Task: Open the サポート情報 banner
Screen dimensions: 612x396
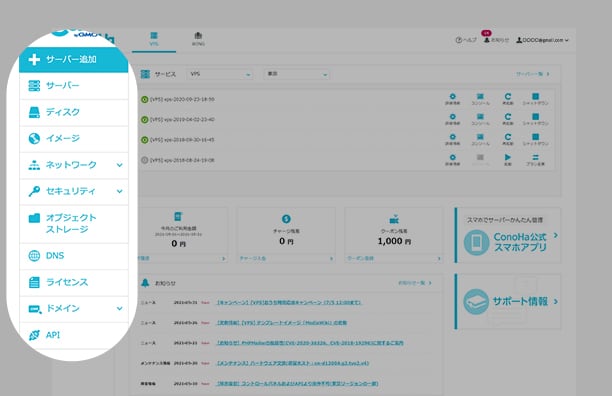Action: coord(508,302)
